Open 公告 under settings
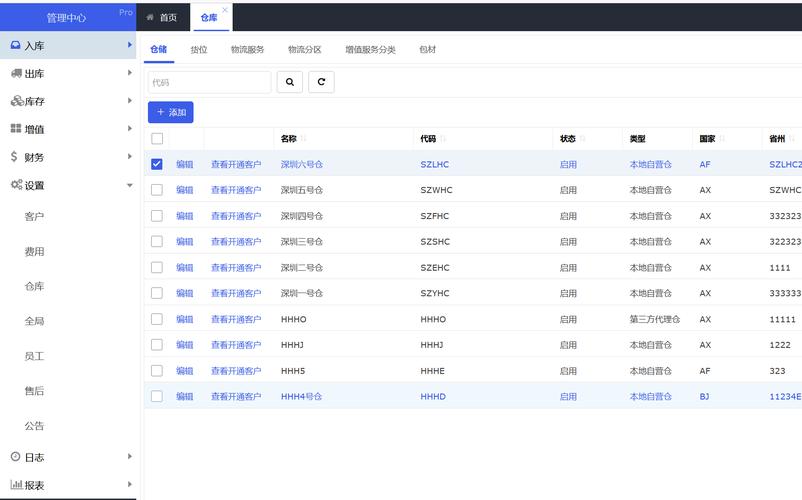 coord(34,426)
